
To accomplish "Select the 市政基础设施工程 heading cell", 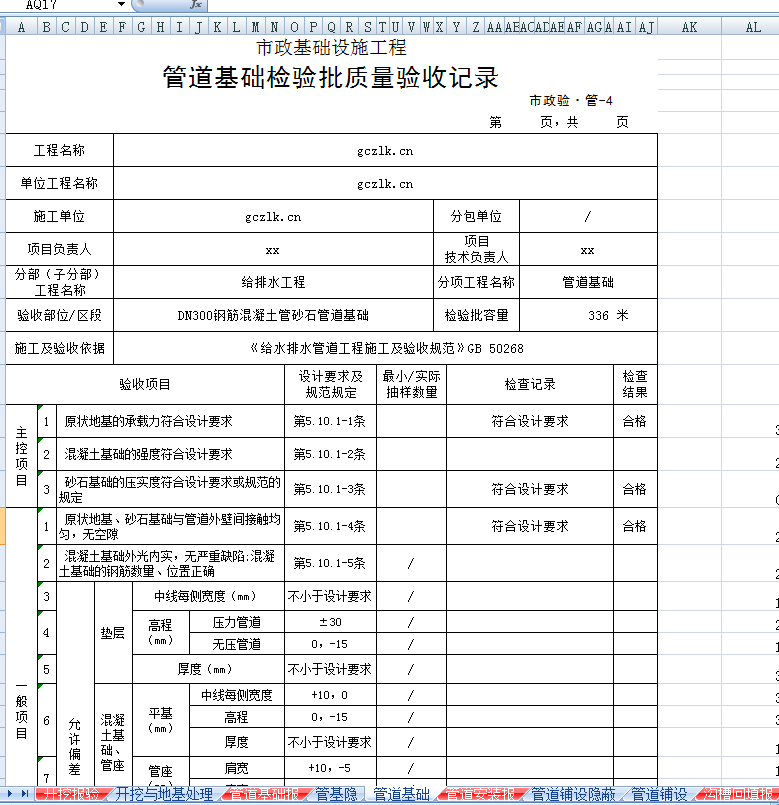I will click(331, 48).
